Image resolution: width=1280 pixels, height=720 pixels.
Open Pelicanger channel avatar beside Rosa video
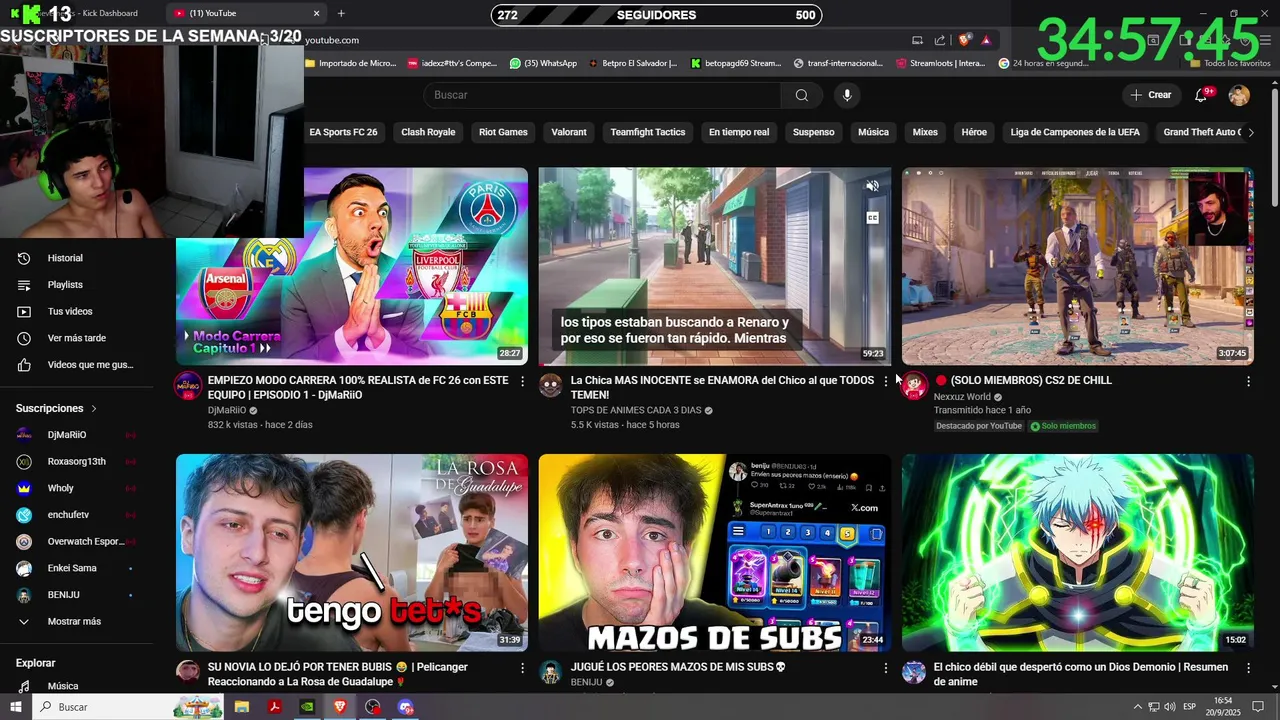click(188, 671)
